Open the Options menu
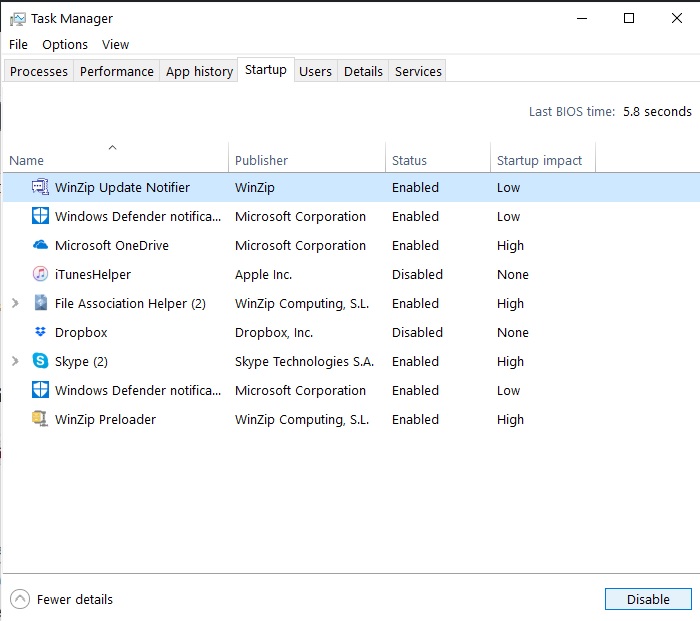 [x=65, y=45]
